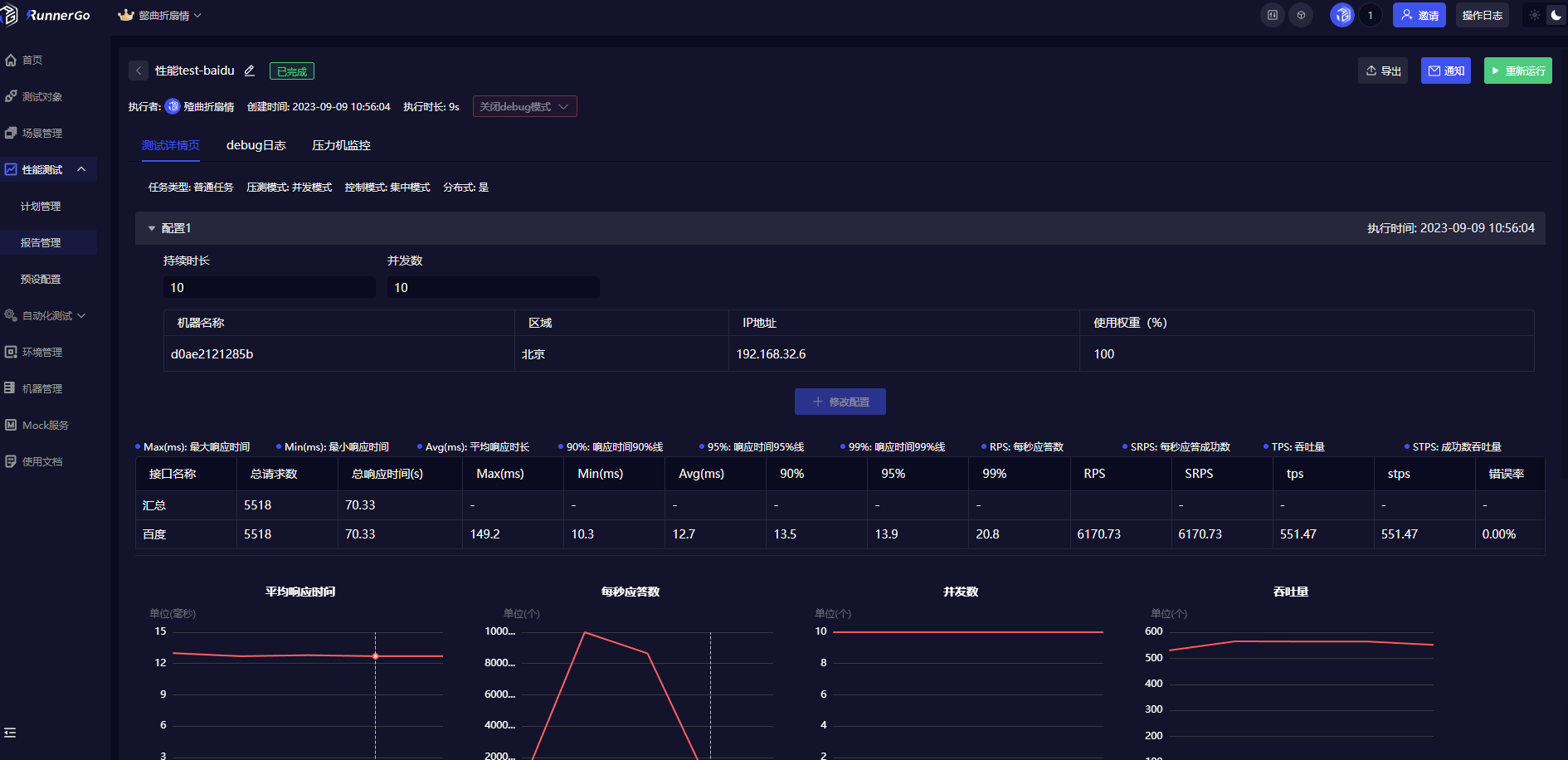Click the 邀请 invite button
Screen dimensions: 1568x760
click(x=1419, y=15)
